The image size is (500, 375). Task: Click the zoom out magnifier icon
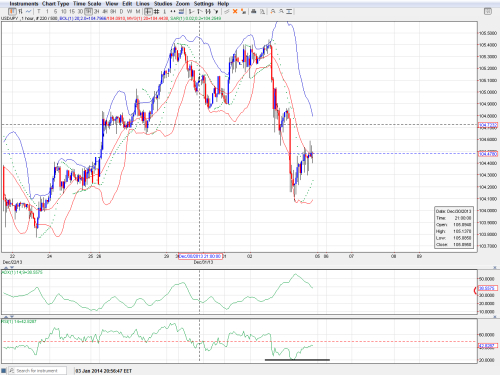coord(281,11)
